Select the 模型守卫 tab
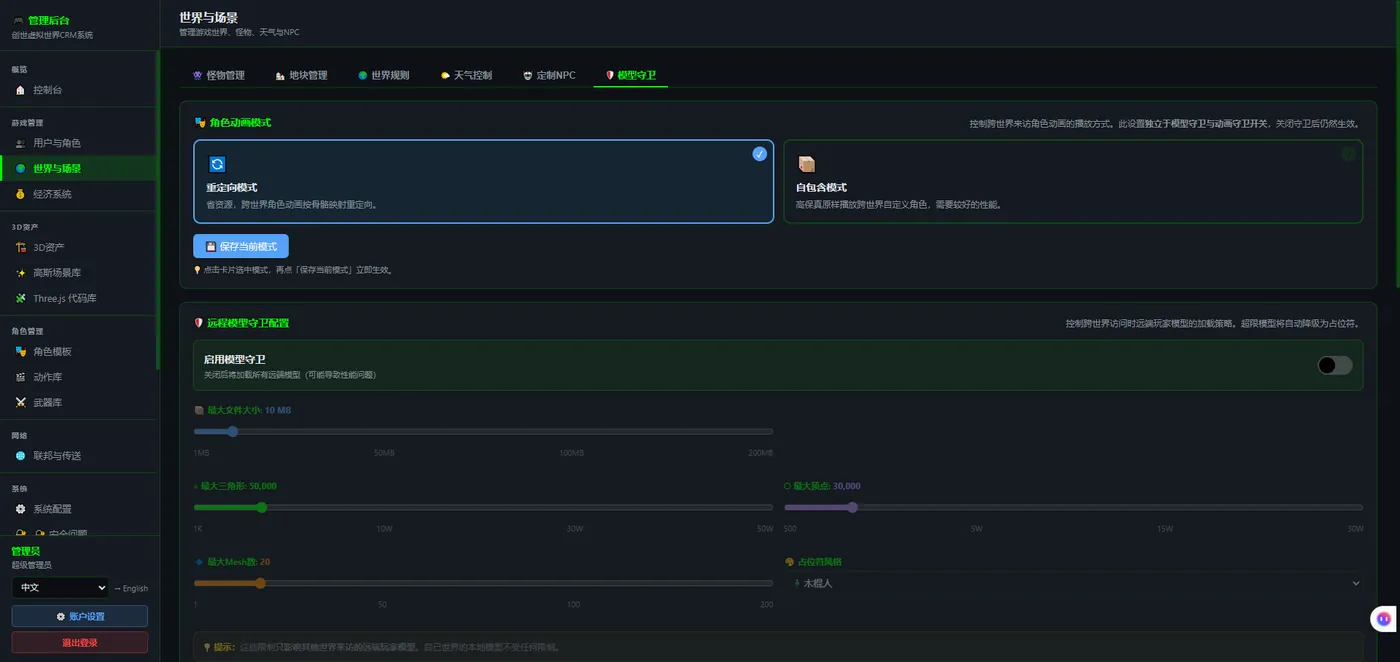The width and height of the screenshot is (1400, 662). coord(631,76)
